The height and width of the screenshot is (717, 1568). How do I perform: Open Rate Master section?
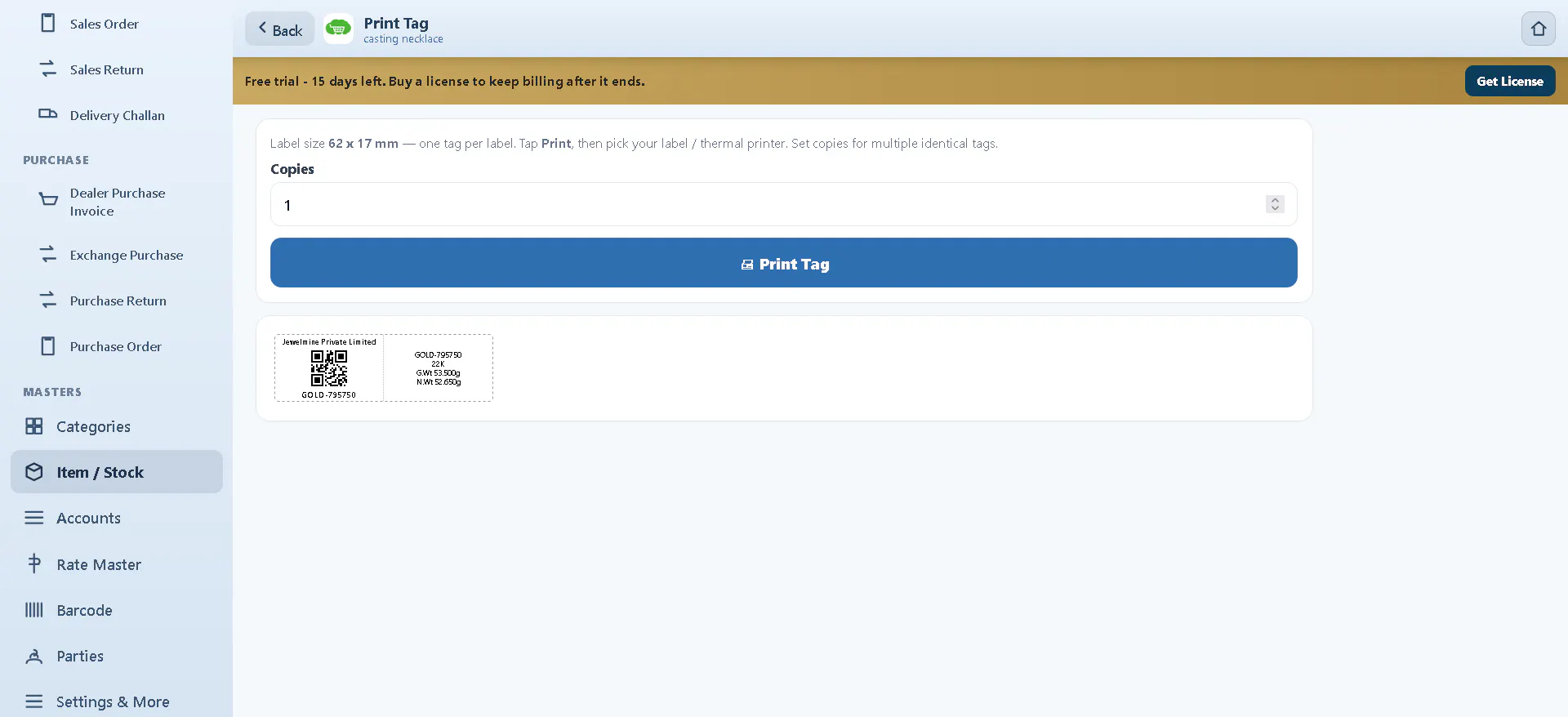click(x=116, y=564)
